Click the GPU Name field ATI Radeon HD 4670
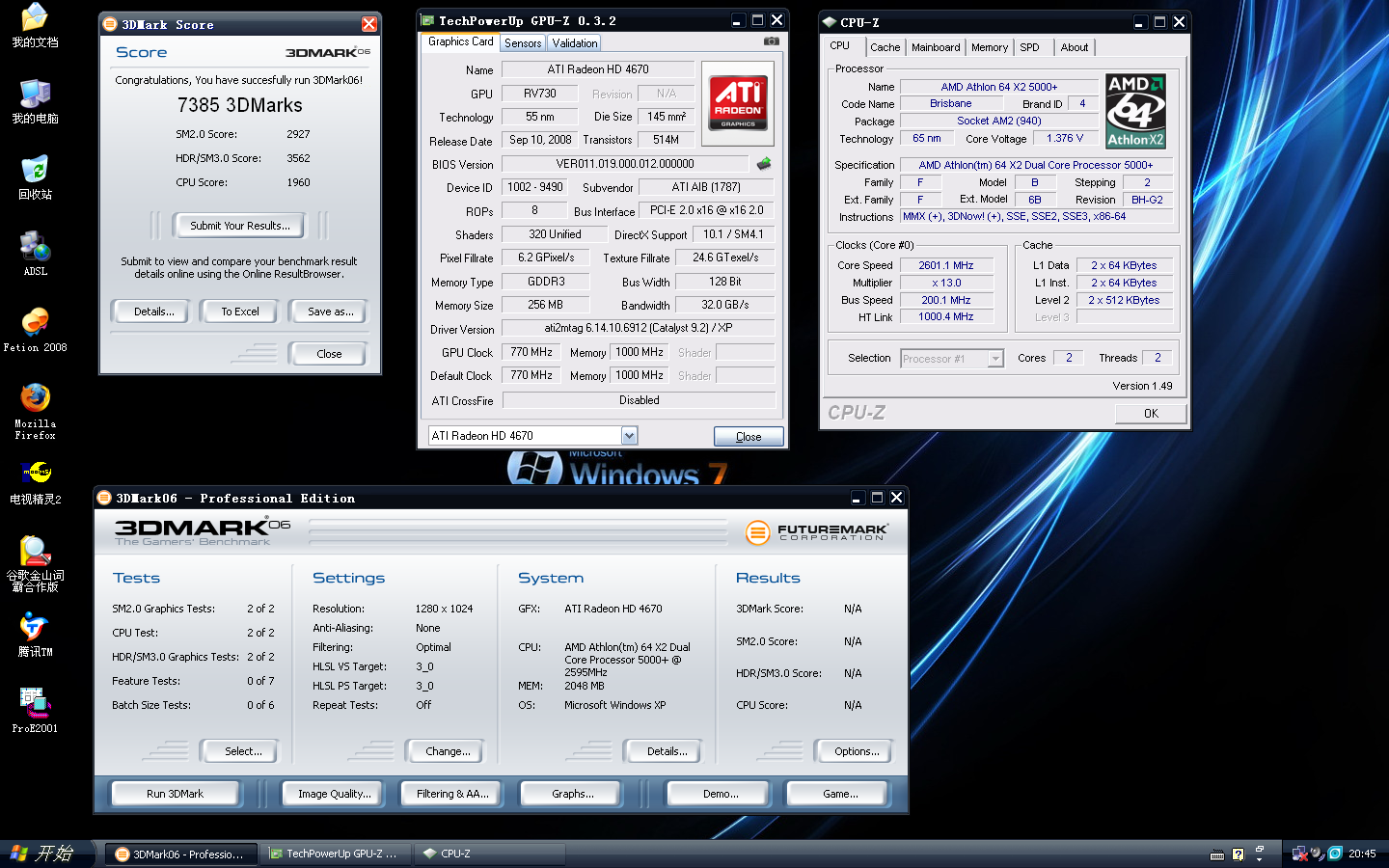 pyautogui.click(x=598, y=69)
